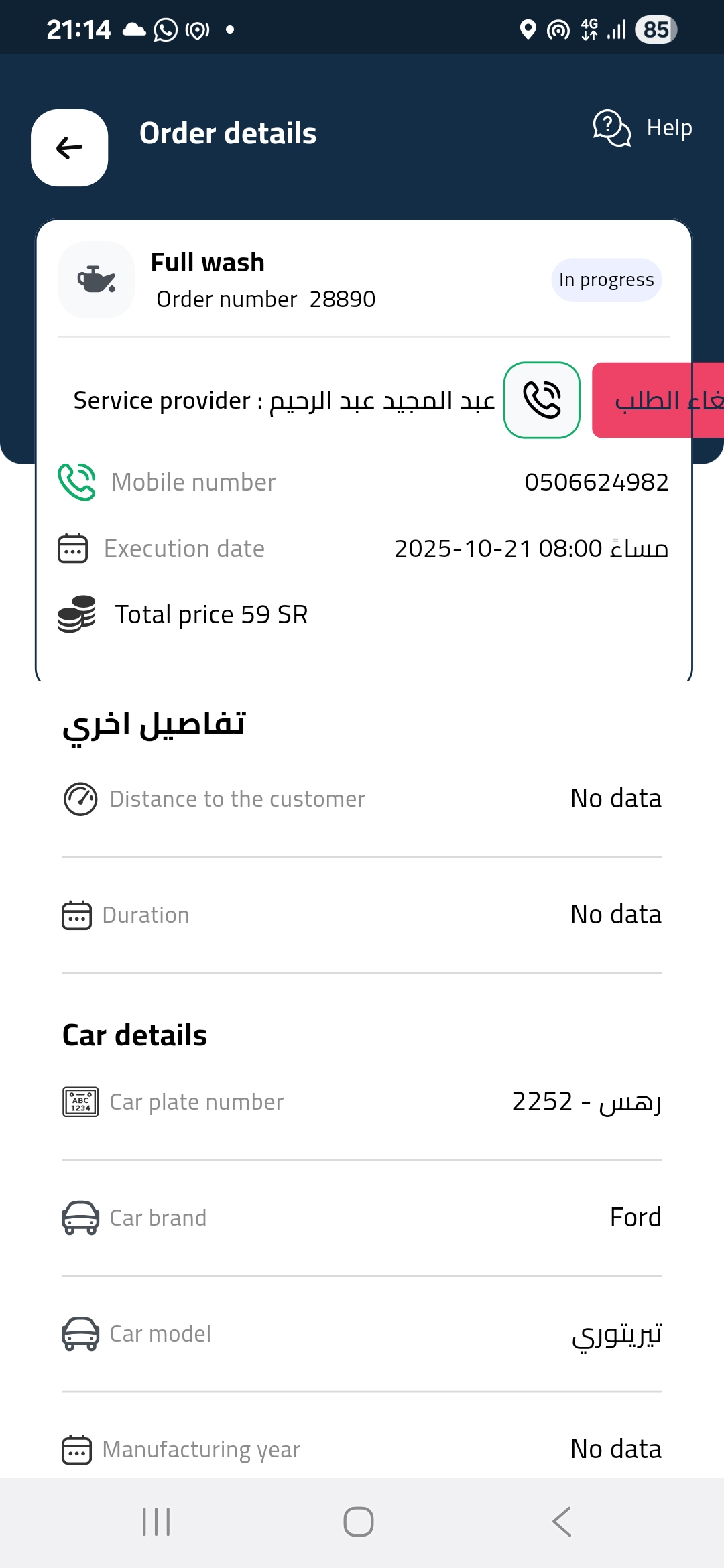
Task: Tap the Distance to the customer gauge icon
Action: 80,799
